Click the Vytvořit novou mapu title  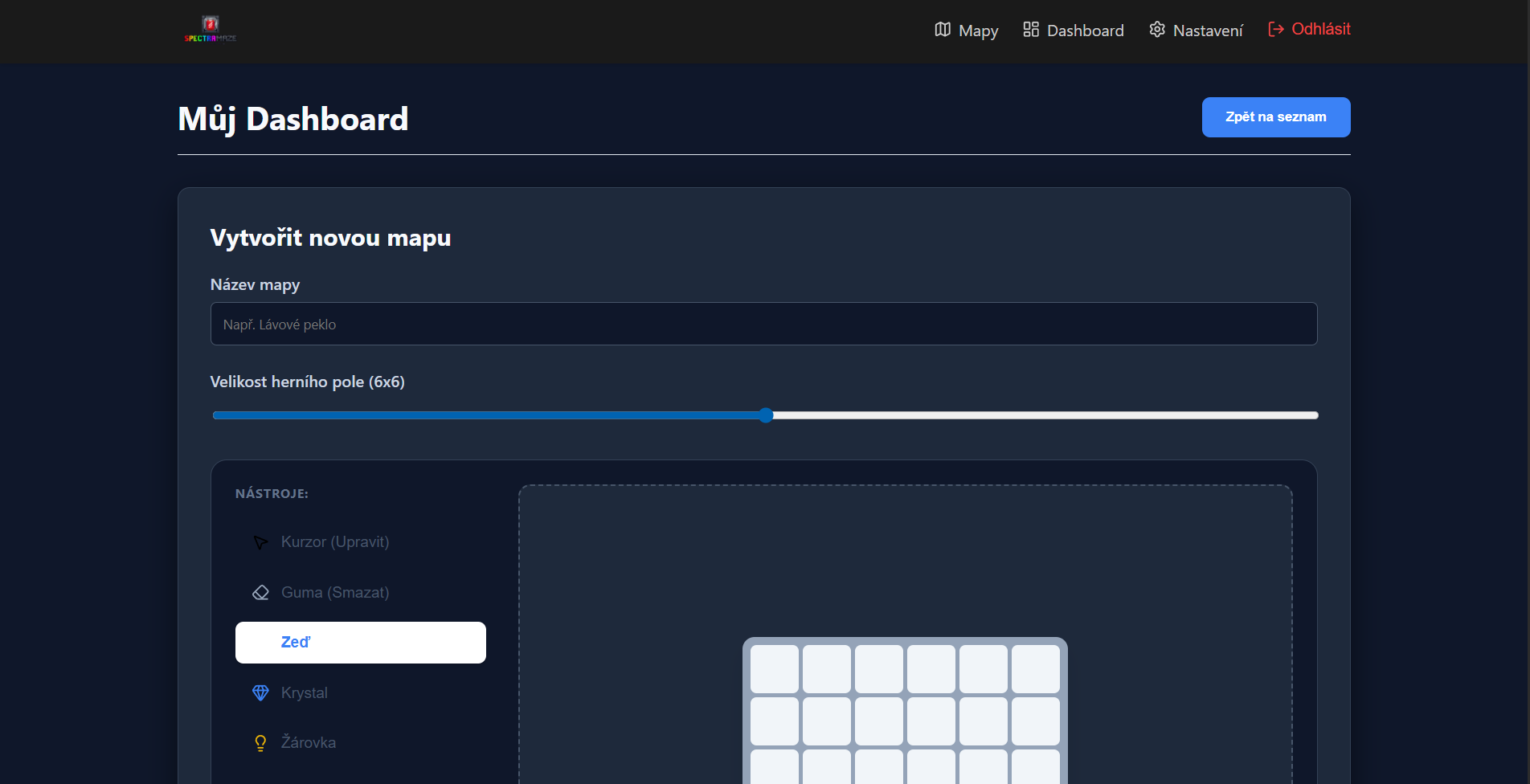pos(330,238)
